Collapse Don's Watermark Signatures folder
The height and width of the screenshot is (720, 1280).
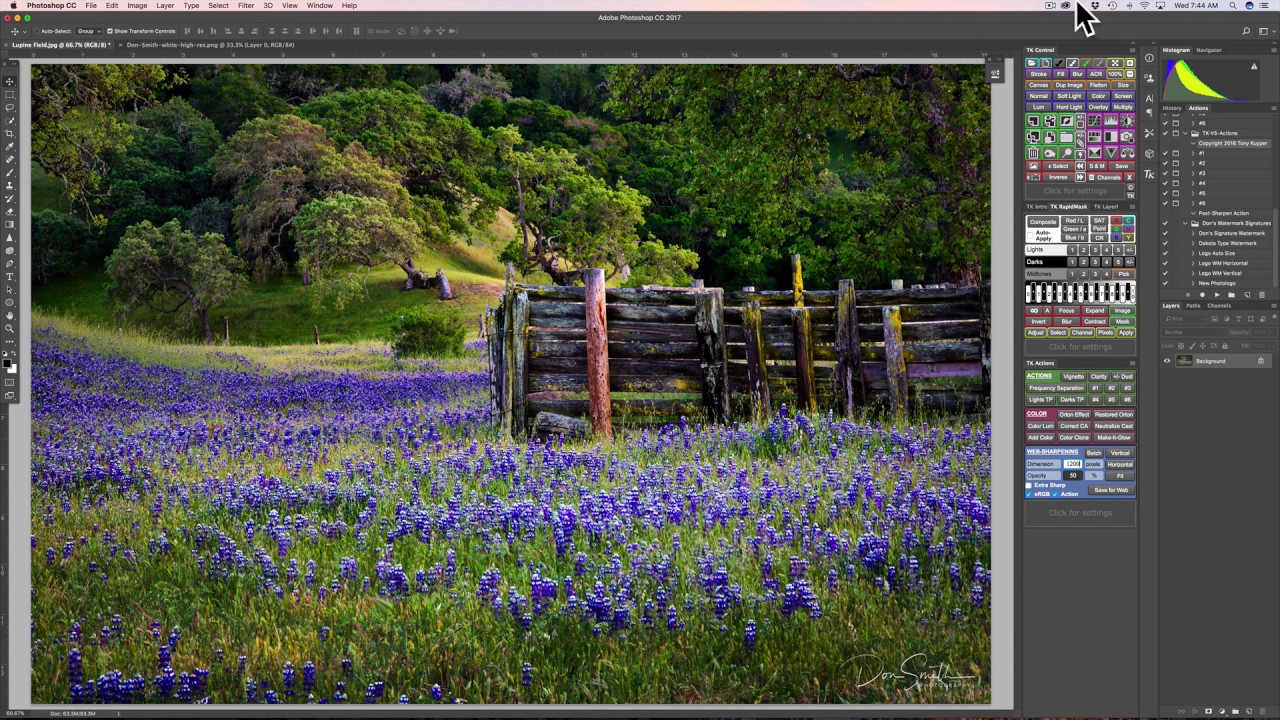point(1185,223)
